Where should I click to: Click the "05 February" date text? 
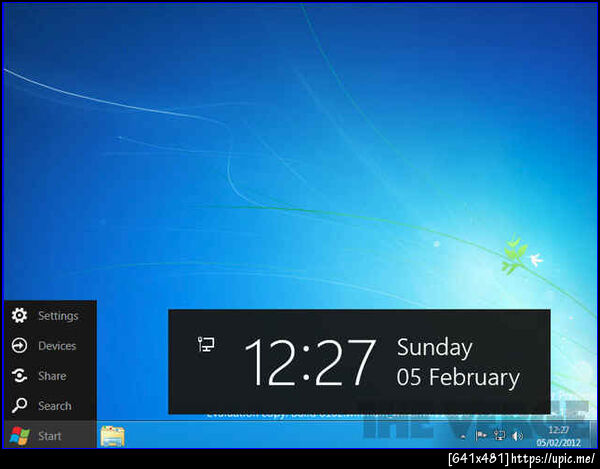[x=458, y=377]
